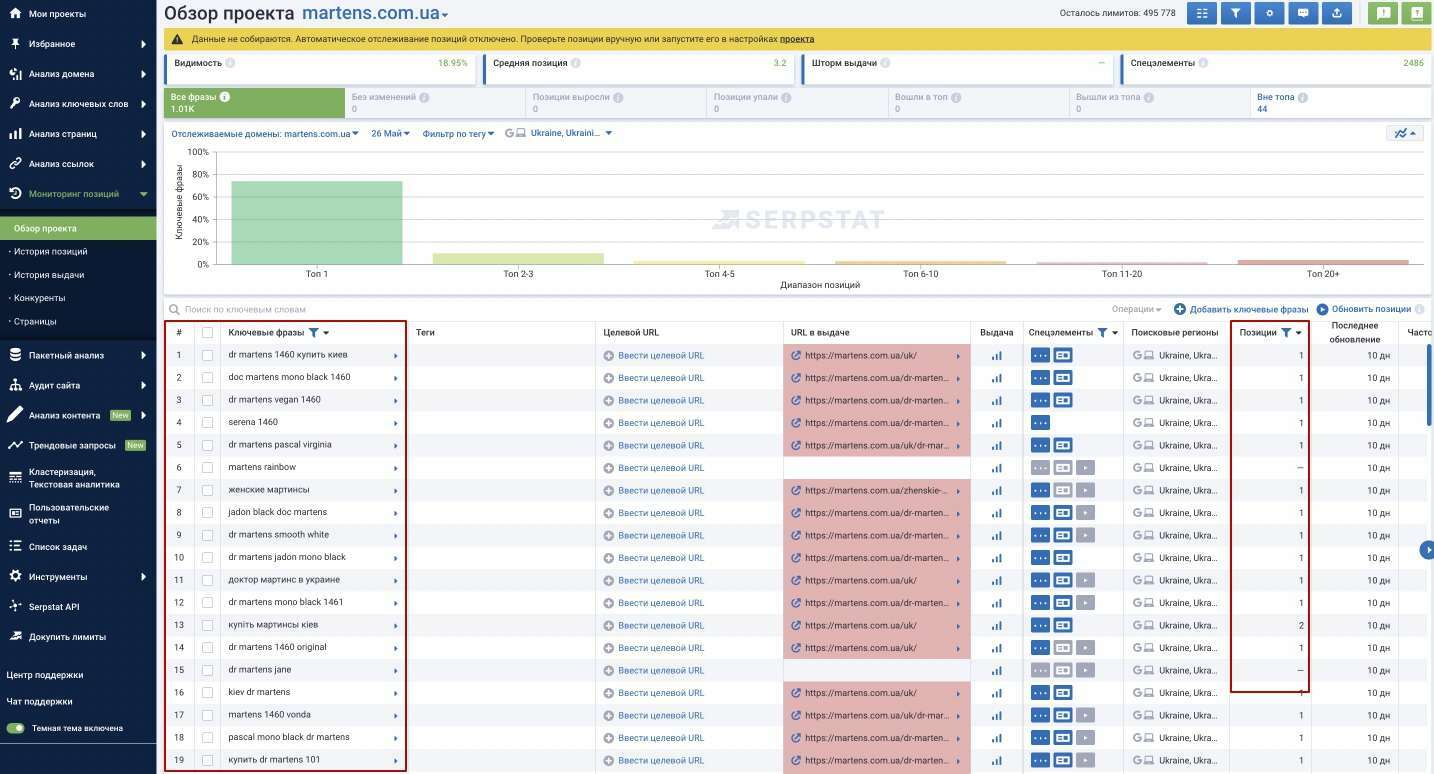Screen dimensions: 1434x774
Task: Click info icon next to Вне топа
Action: [x=1303, y=97]
